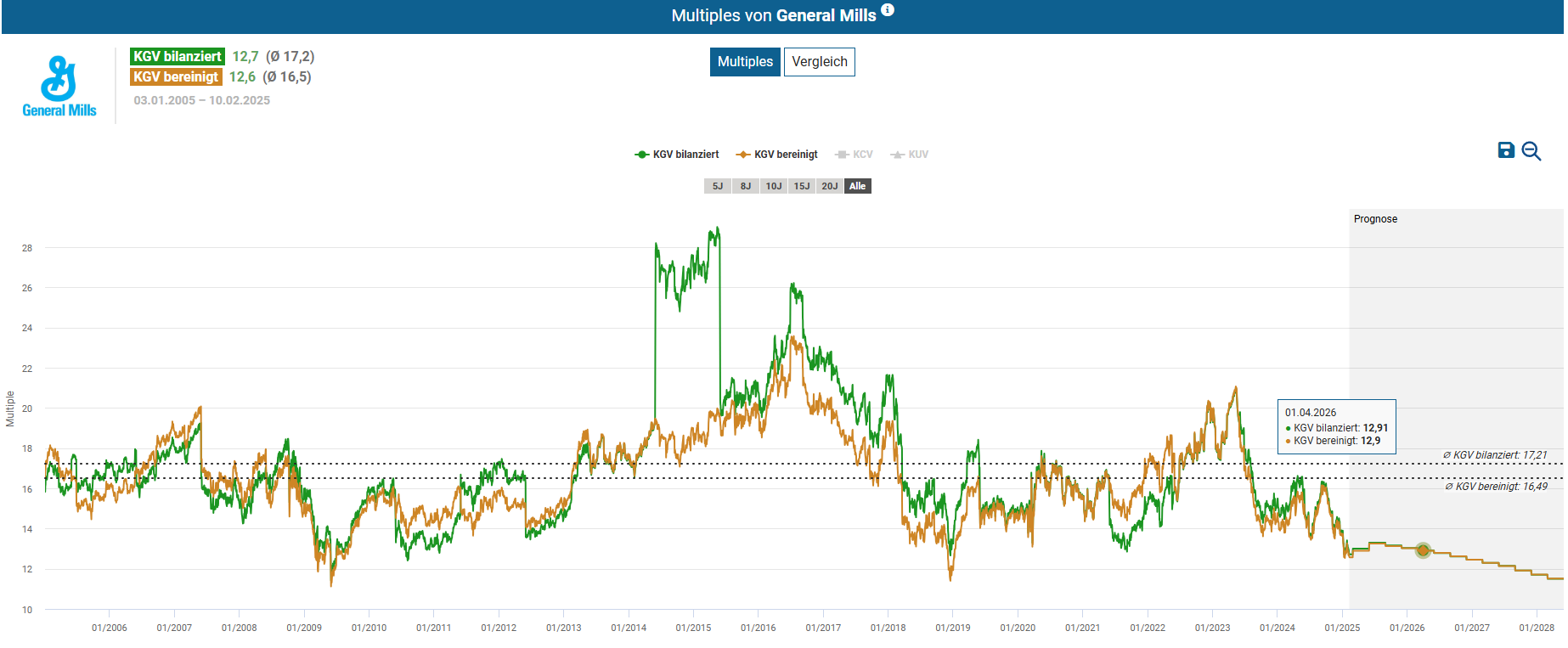Select the 20J time range

coord(830,186)
